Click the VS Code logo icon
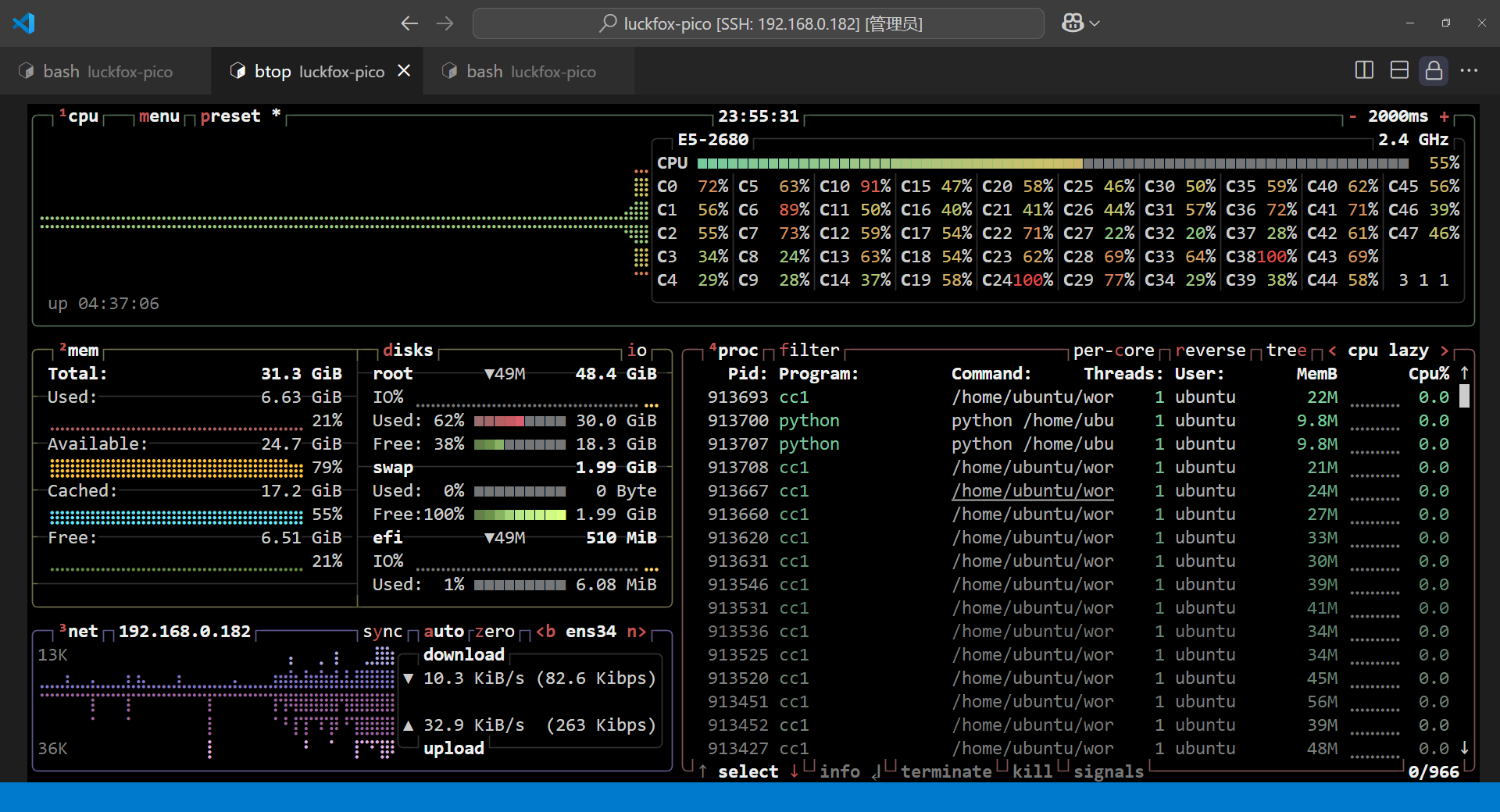This screenshot has width=1500, height=812. click(23, 23)
